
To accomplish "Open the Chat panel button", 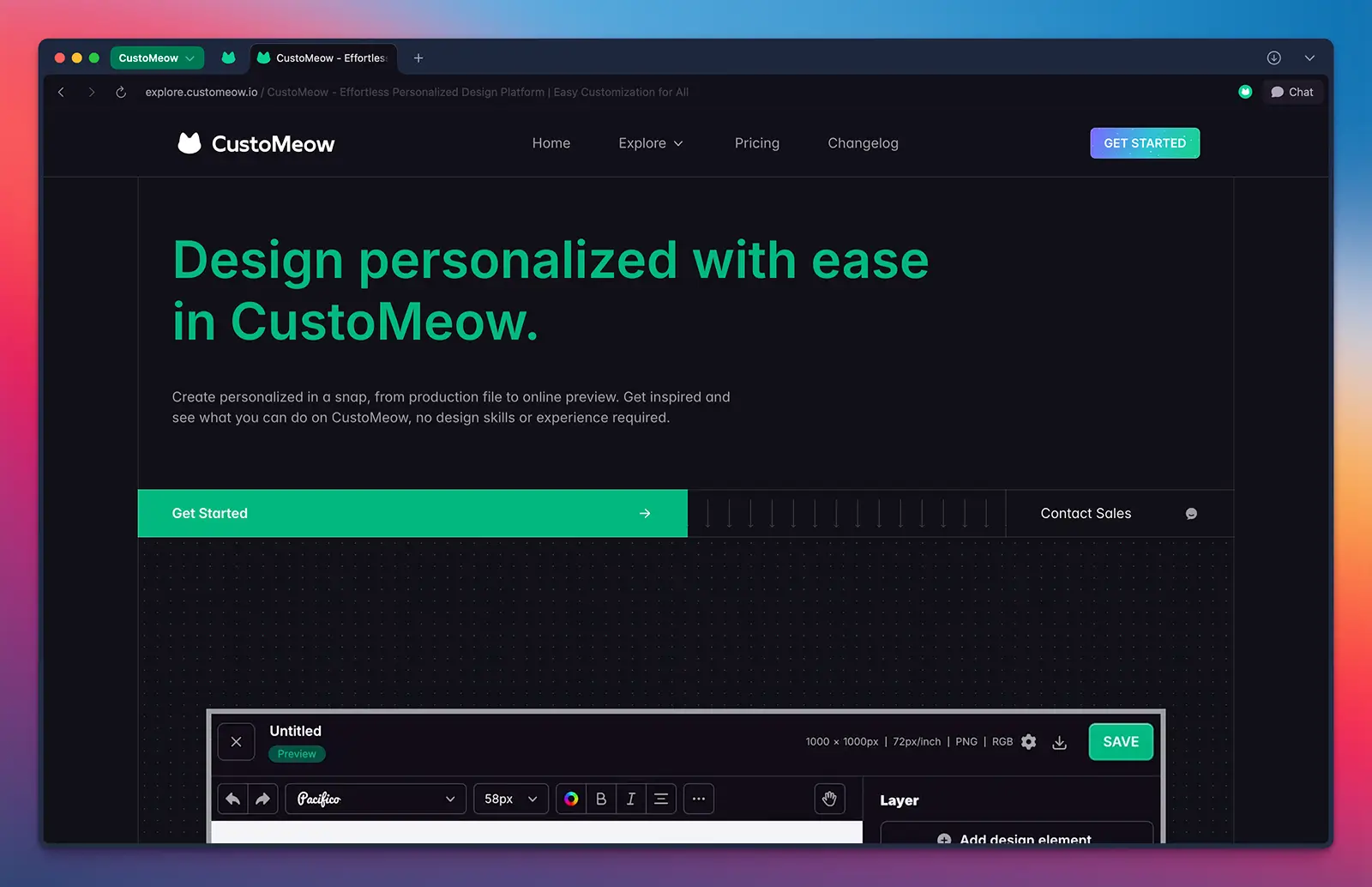I will (1292, 92).
